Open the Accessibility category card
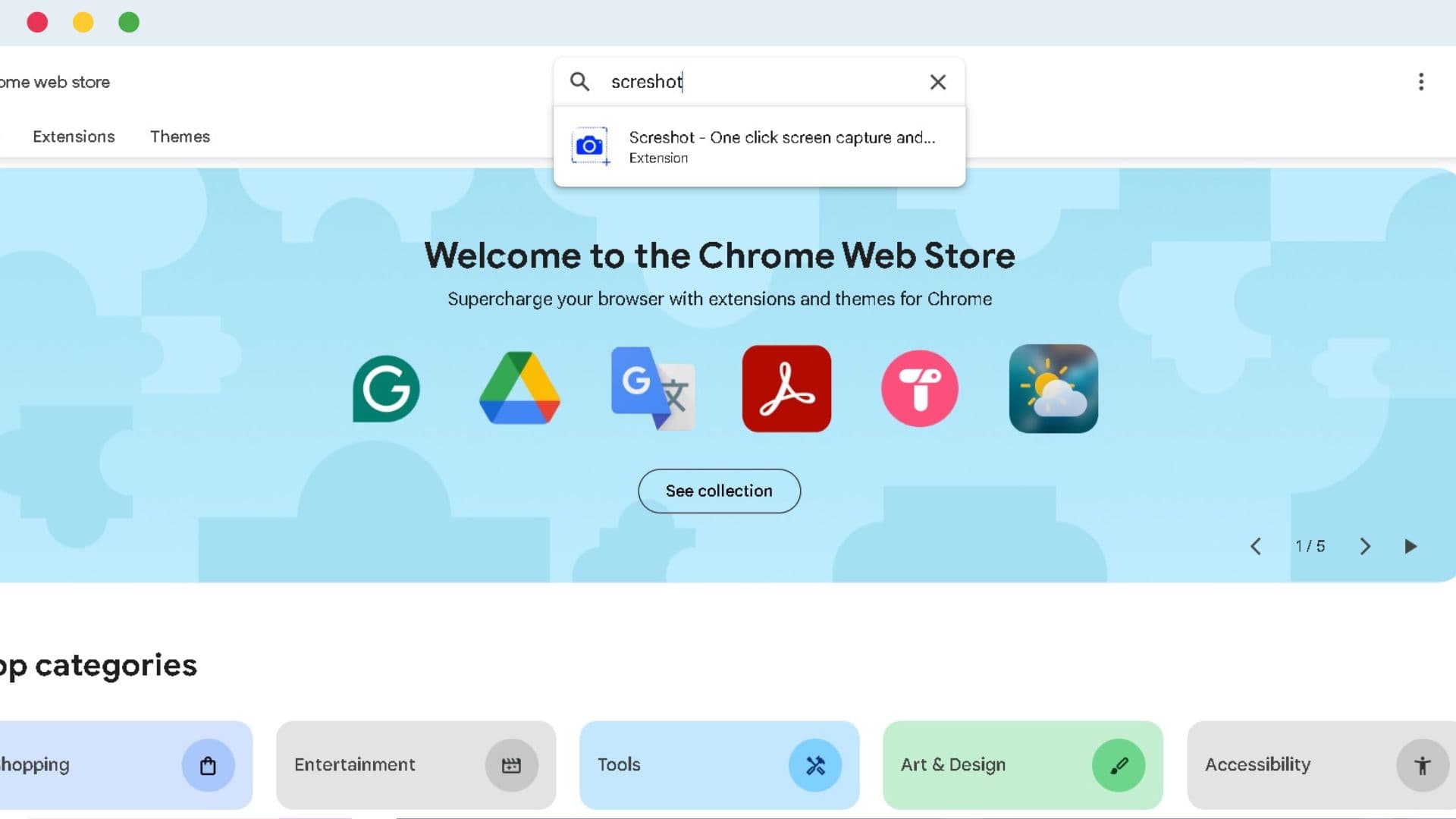The width and height of the screenshot is (1456, 819). click(x=1322, y=765)
